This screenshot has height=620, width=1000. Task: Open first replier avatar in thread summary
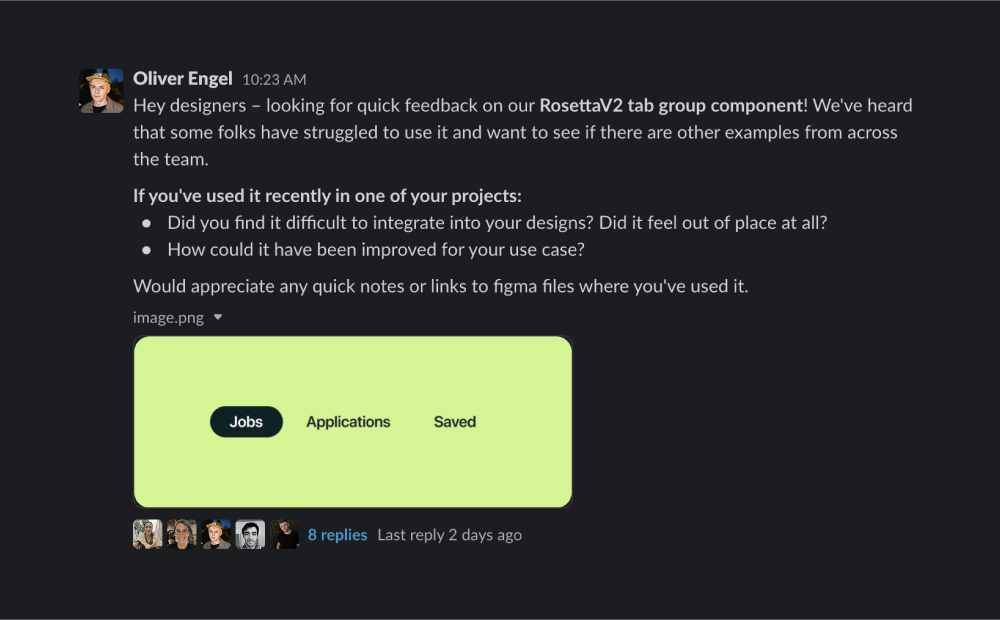pyautogui.click(x=148, y=535)
